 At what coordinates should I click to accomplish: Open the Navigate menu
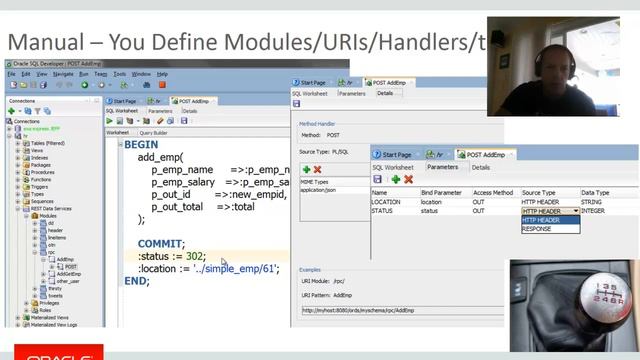point(63,74)
